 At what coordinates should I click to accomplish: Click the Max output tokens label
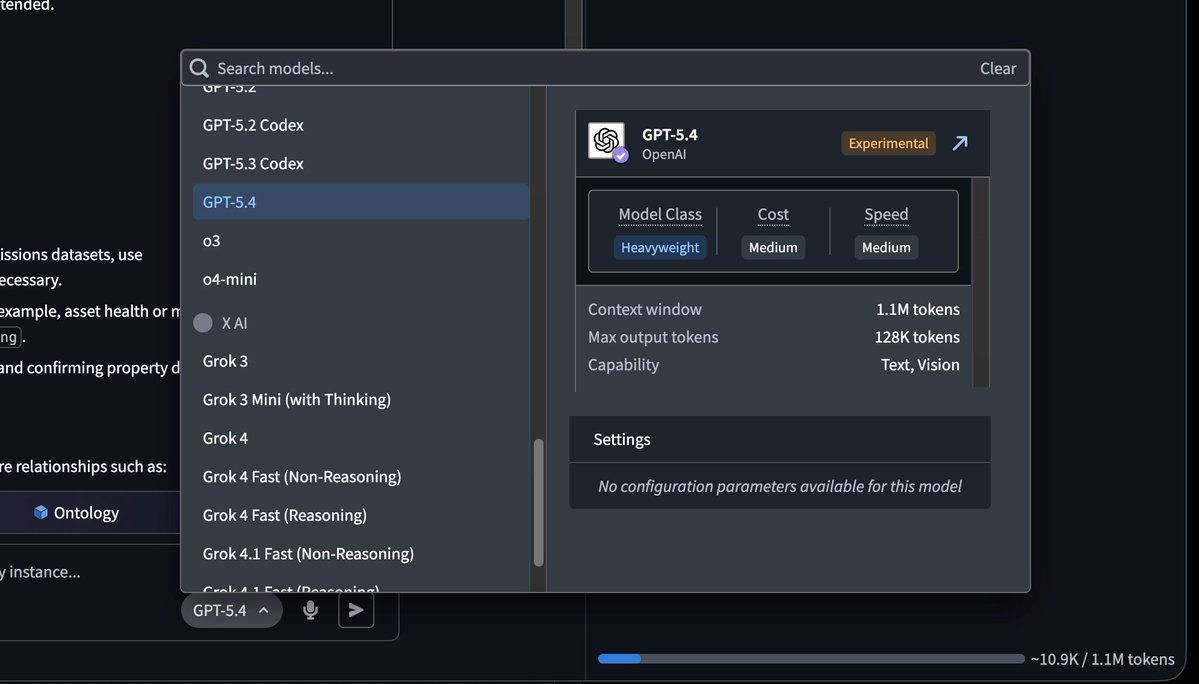tap(652, 337)
